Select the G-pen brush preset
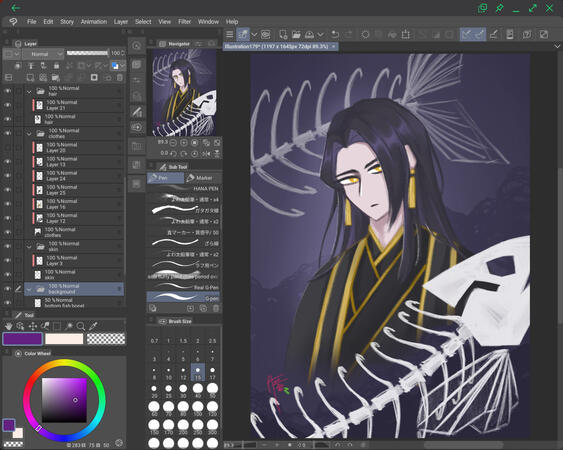563x450 pixels. pos(183,297)
